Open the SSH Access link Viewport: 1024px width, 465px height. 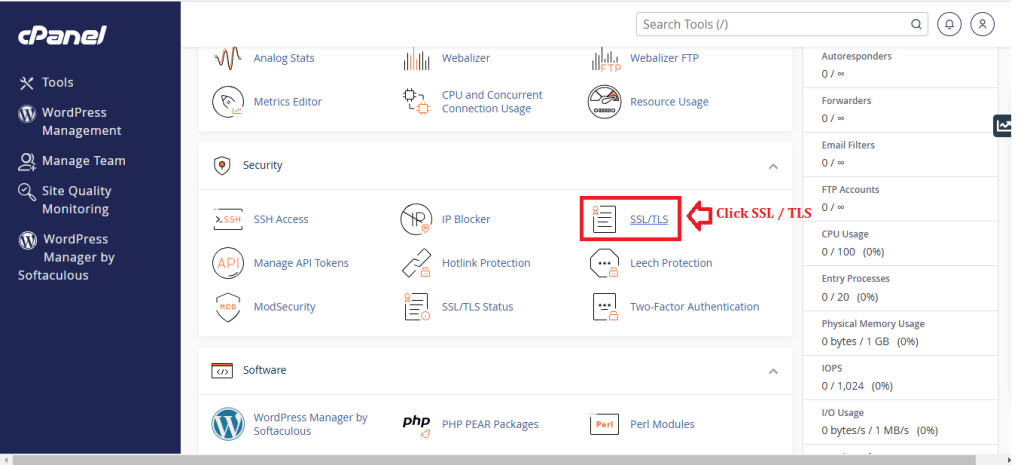(281, 219)
